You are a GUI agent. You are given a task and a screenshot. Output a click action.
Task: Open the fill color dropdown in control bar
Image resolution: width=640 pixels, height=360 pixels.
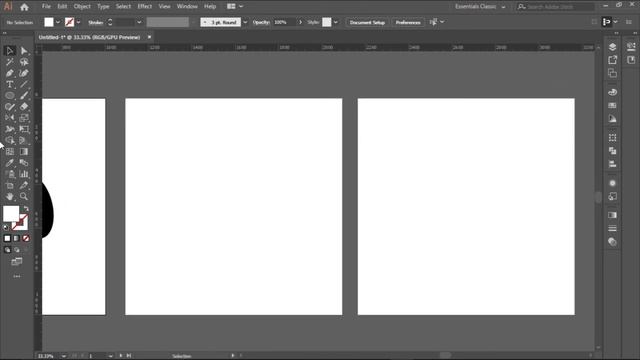pos(58,22)
